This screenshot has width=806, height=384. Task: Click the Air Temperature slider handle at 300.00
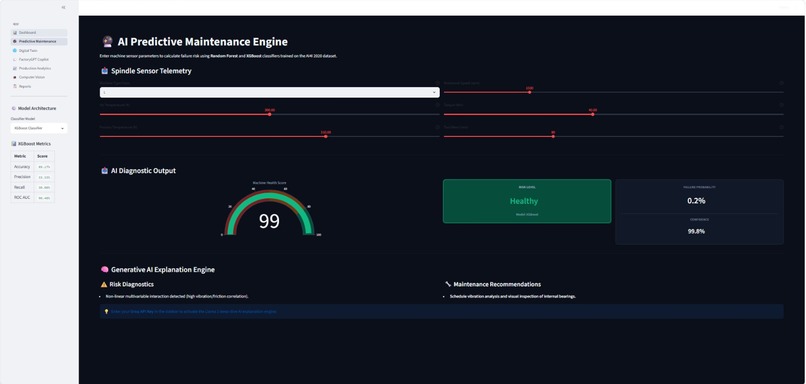click(x=269, y=114)
